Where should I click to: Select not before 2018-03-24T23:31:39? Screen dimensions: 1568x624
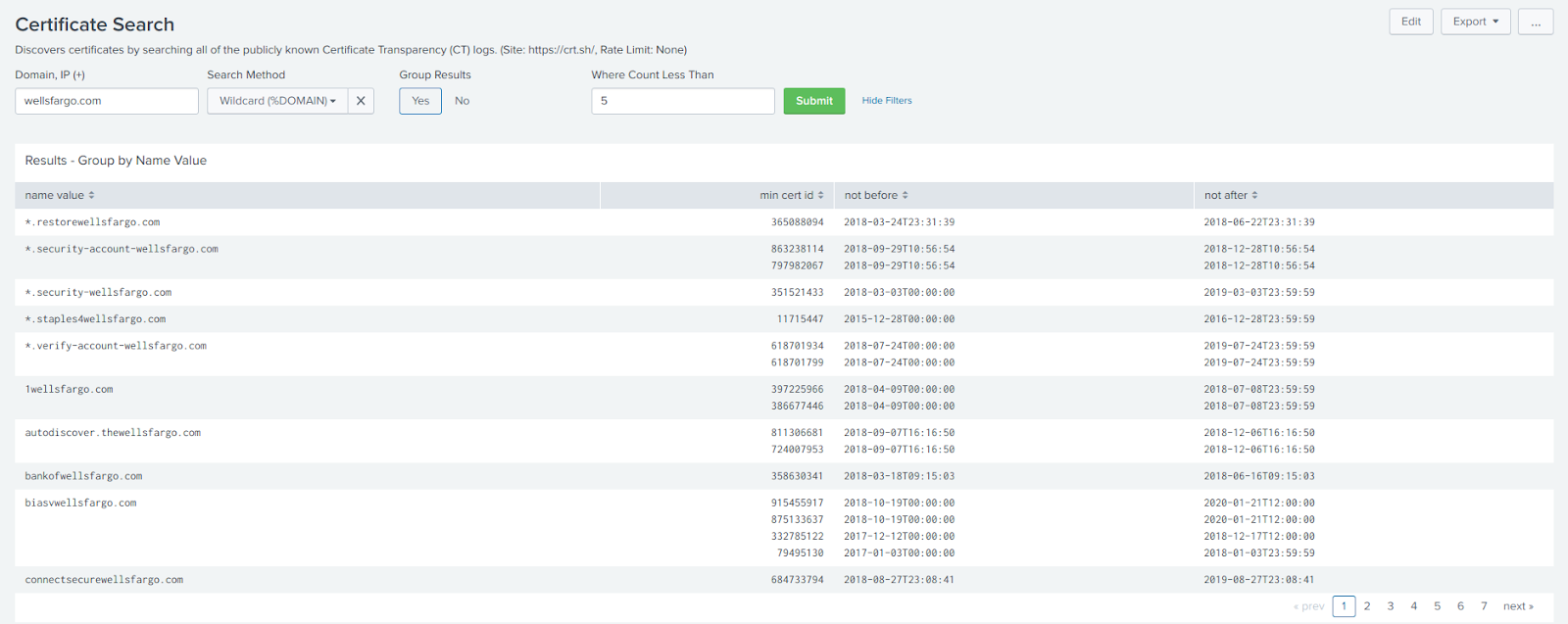click(900, 222)
